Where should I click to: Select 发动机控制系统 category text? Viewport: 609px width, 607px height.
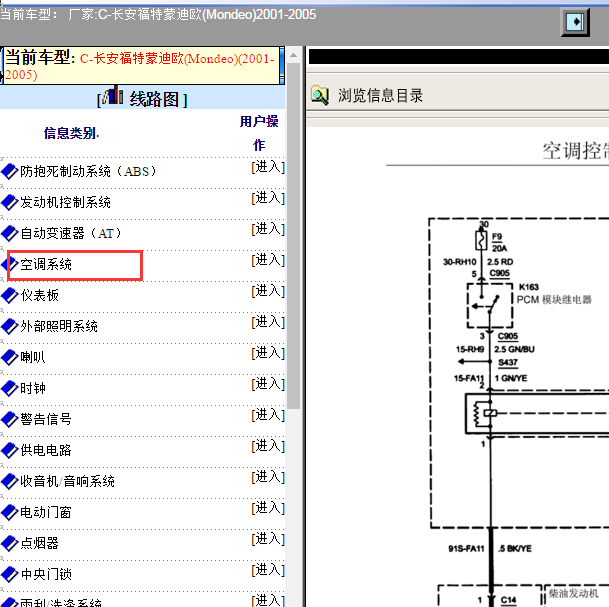[x=65, y=202]
